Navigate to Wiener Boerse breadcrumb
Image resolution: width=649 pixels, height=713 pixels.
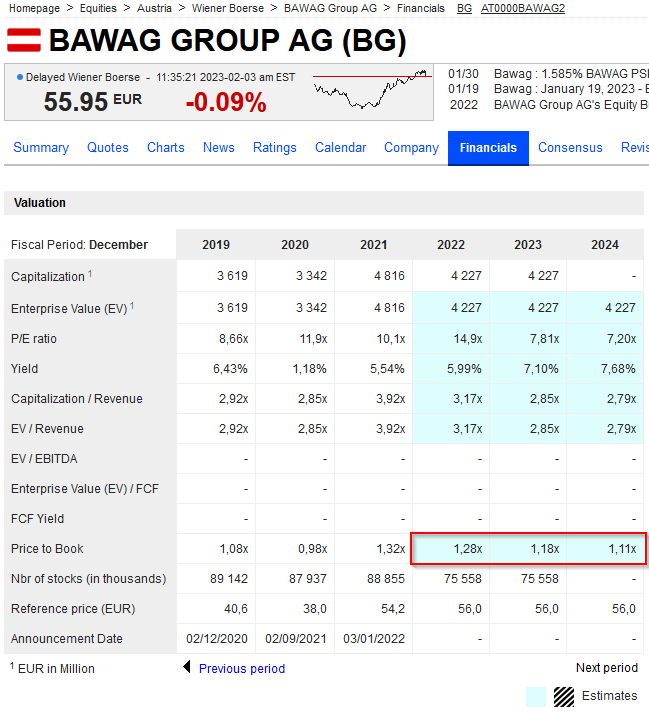click(x=228, y=8)
